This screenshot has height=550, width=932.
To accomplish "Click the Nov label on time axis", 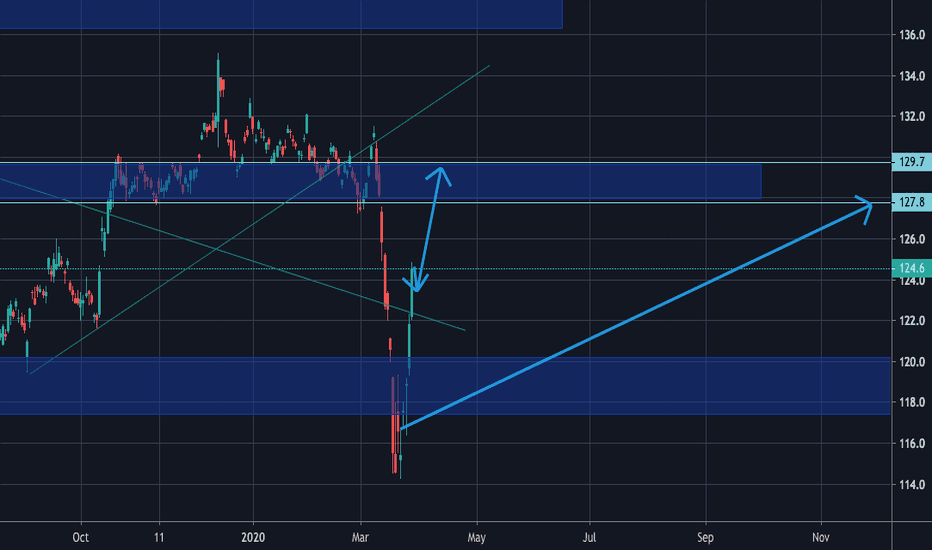I will [821, 538].
